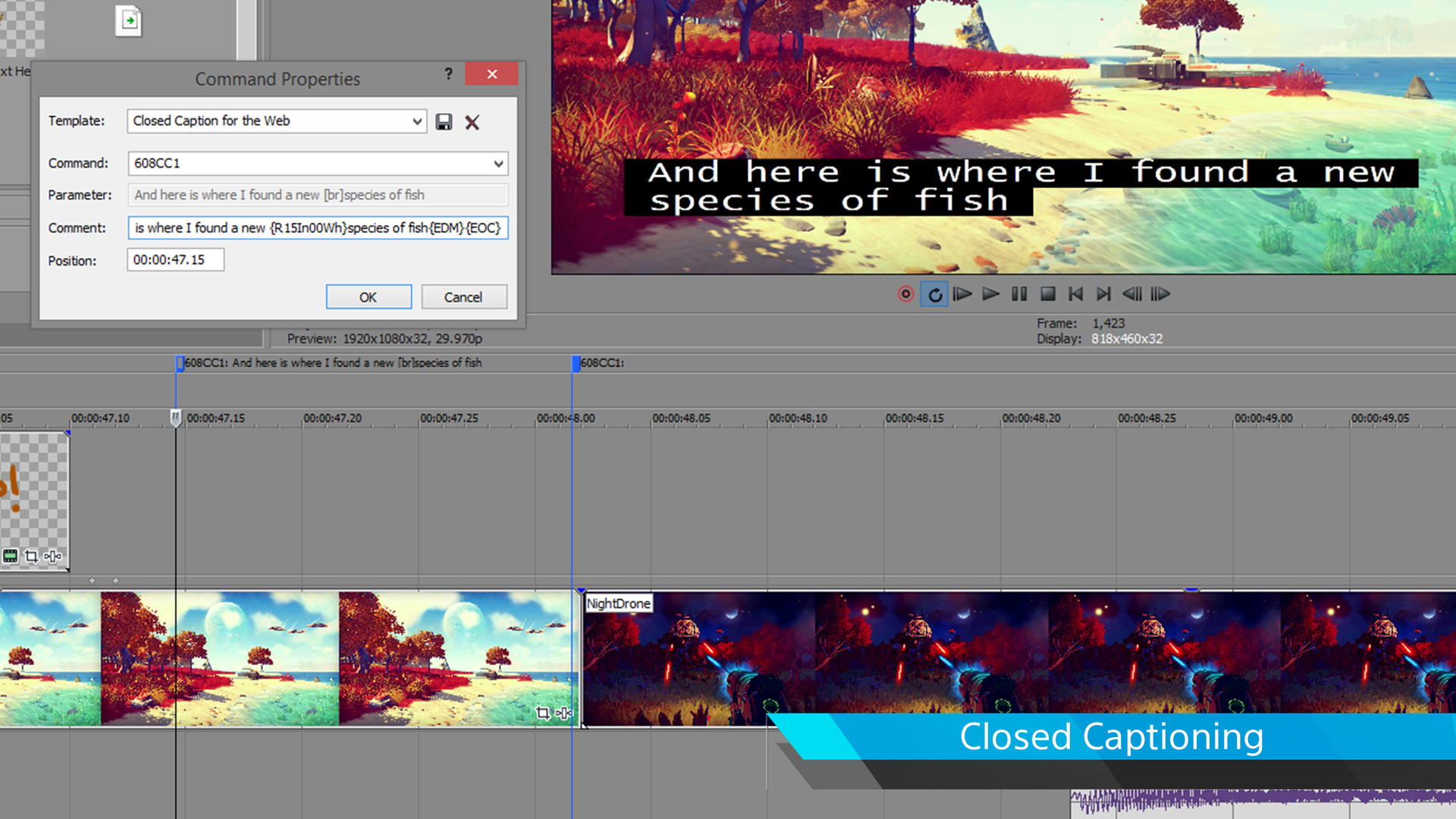The image size is (1456, 819).
Task: Click OK to confirm command properties
Action: click(x=368, y=296)
